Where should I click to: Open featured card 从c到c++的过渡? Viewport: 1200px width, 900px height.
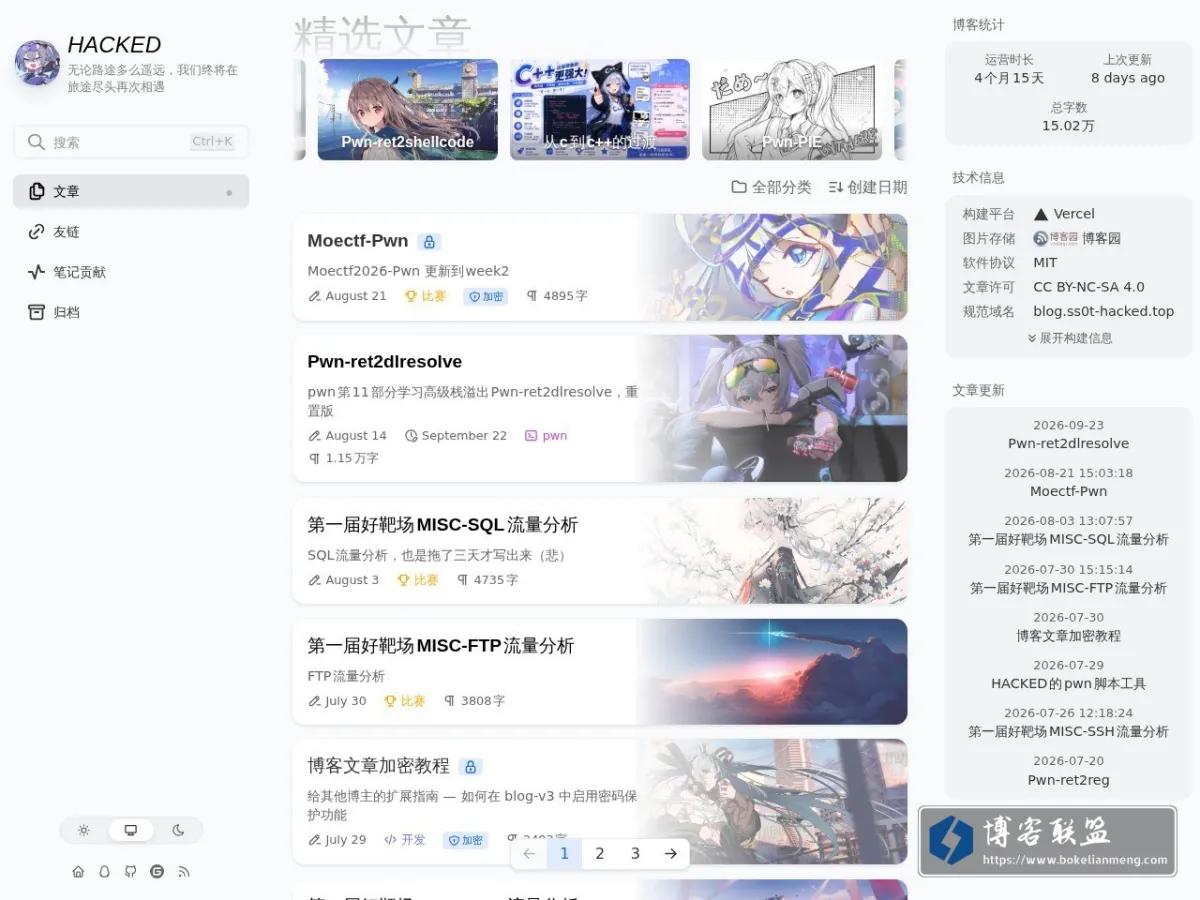click(x=600, y=109)
